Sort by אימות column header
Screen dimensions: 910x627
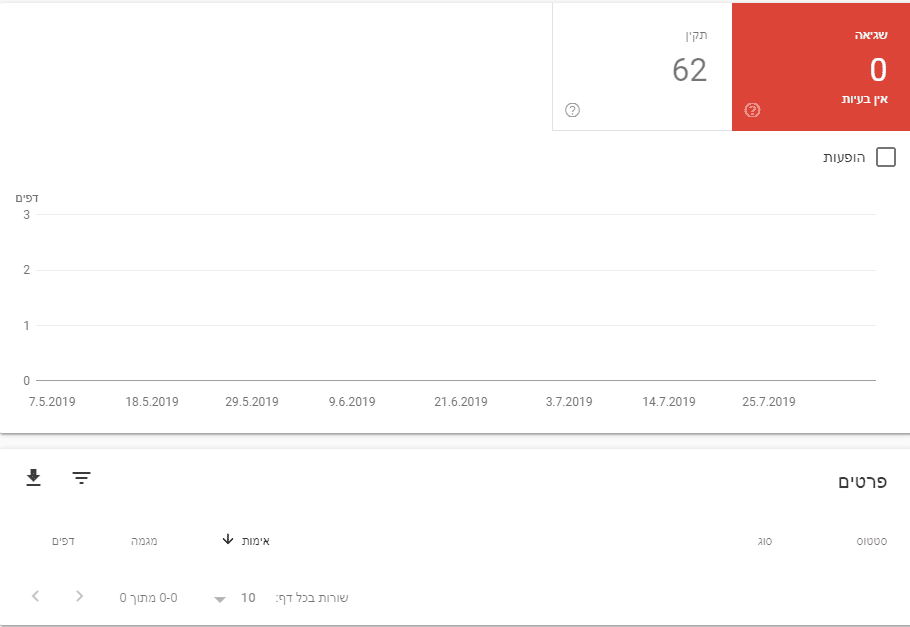[x=255, y=541]
